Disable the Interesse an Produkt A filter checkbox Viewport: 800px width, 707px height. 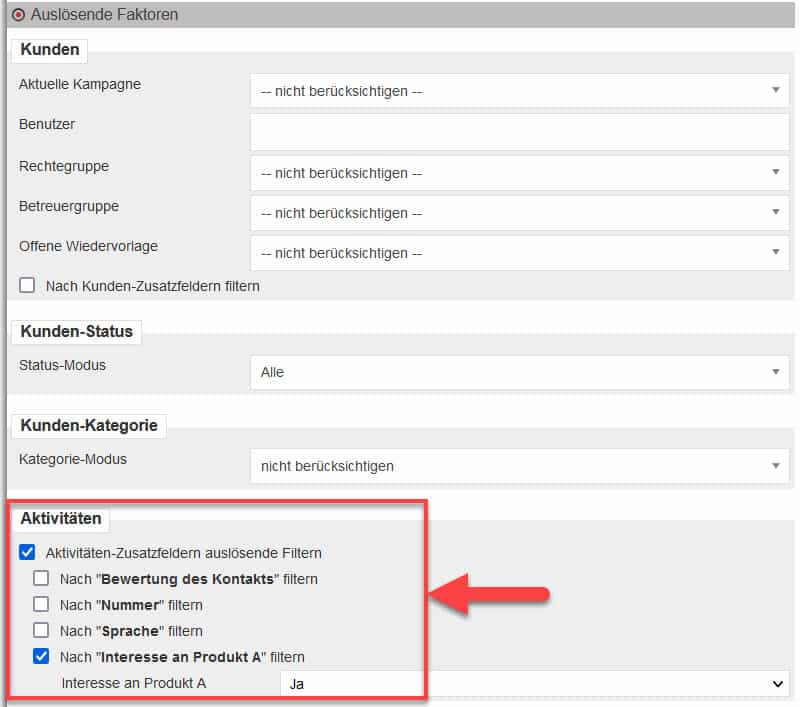41,657
